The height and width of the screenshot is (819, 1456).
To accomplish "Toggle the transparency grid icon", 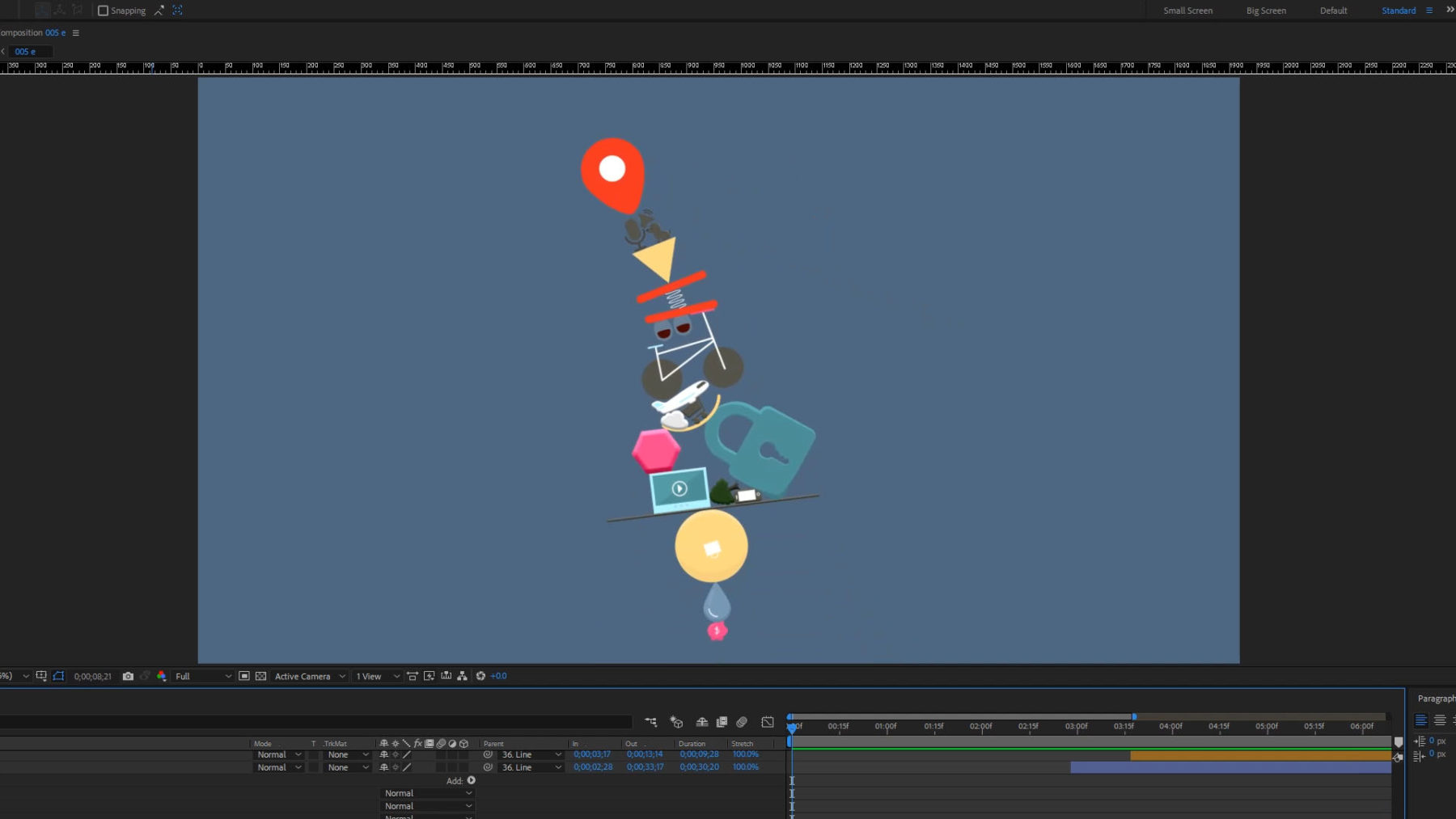I will [260, 676].
